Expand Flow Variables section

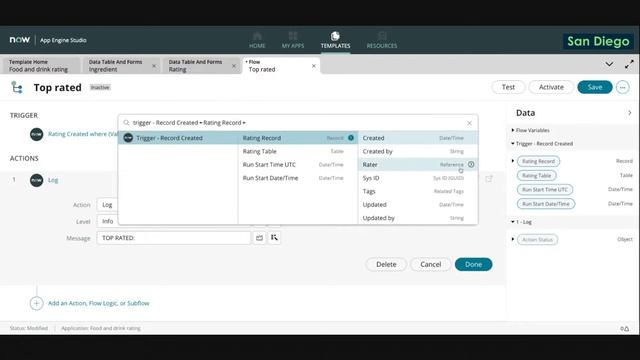coord(513,130)
